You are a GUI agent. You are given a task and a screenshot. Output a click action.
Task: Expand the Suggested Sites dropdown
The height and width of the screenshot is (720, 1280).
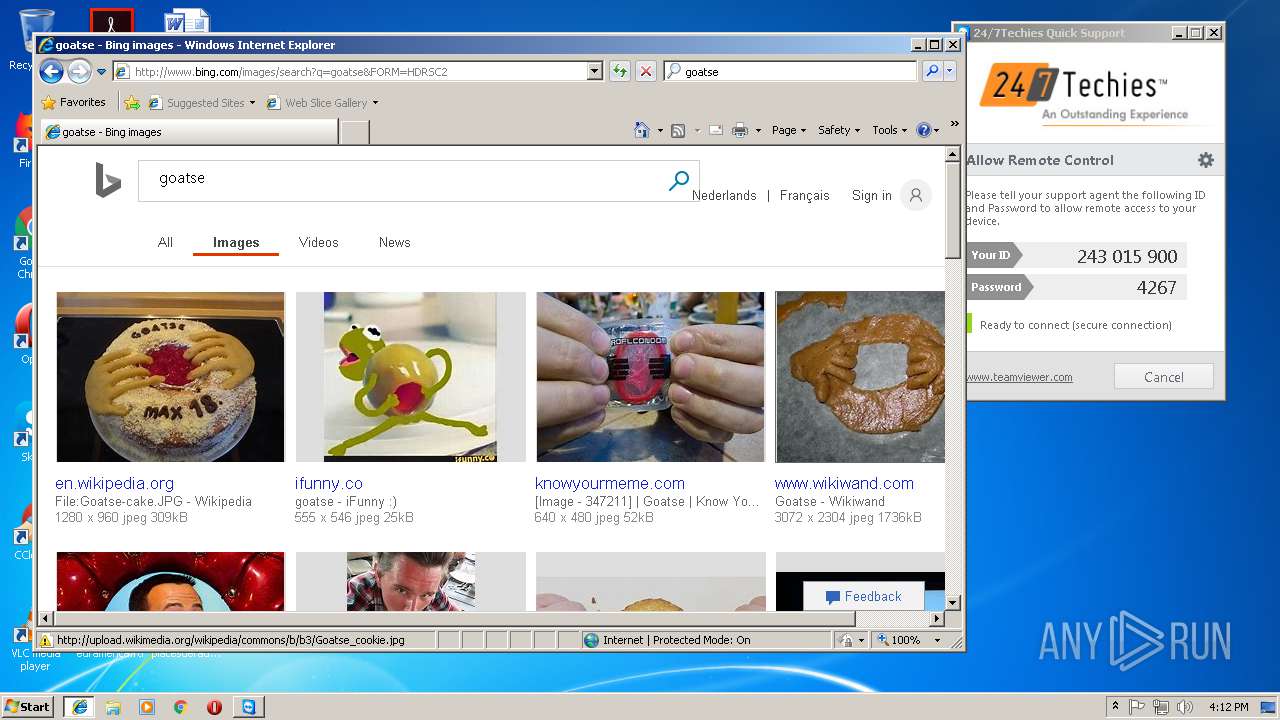[252, 103]
